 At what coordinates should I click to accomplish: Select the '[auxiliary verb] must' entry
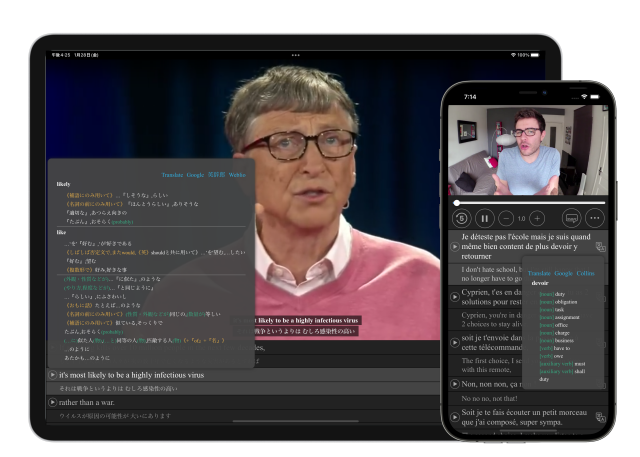click(x=562, y=364)
